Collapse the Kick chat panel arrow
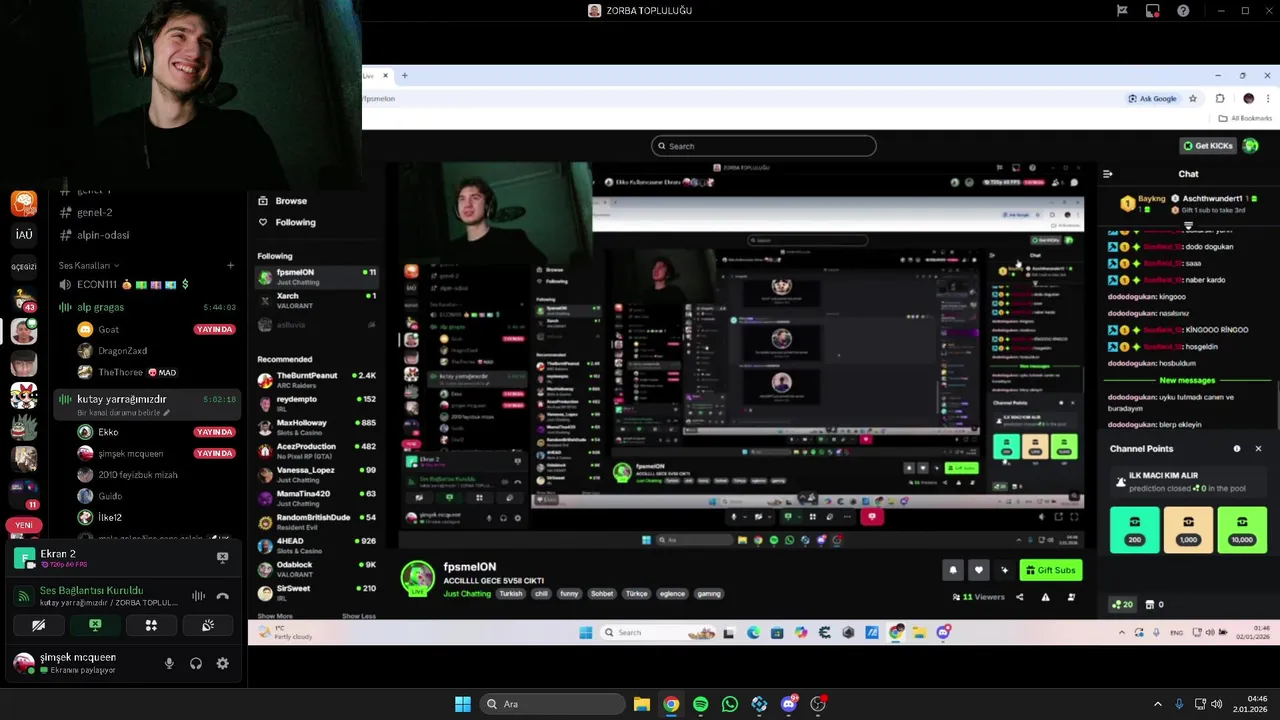Screen dimensions: 1280x720 [x=1107, y=174]
